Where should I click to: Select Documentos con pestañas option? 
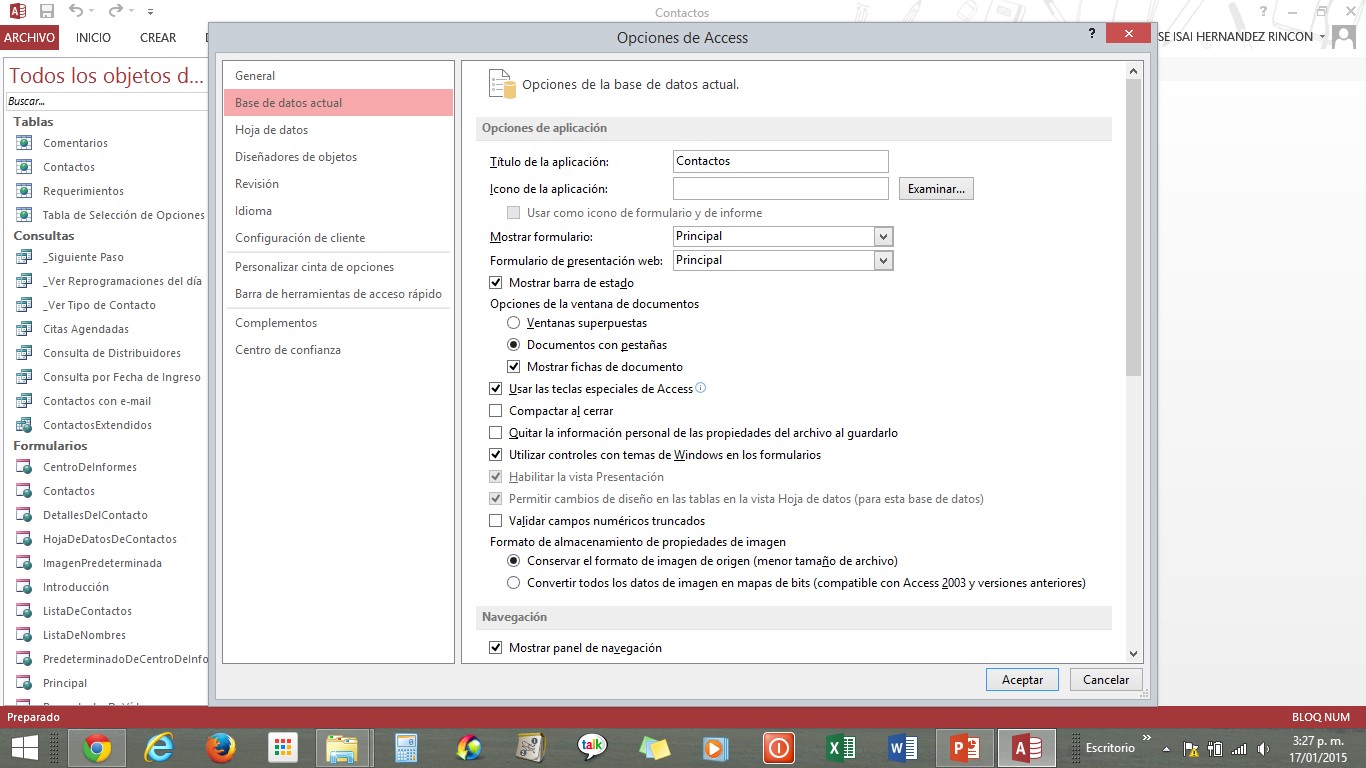[514, 345]
